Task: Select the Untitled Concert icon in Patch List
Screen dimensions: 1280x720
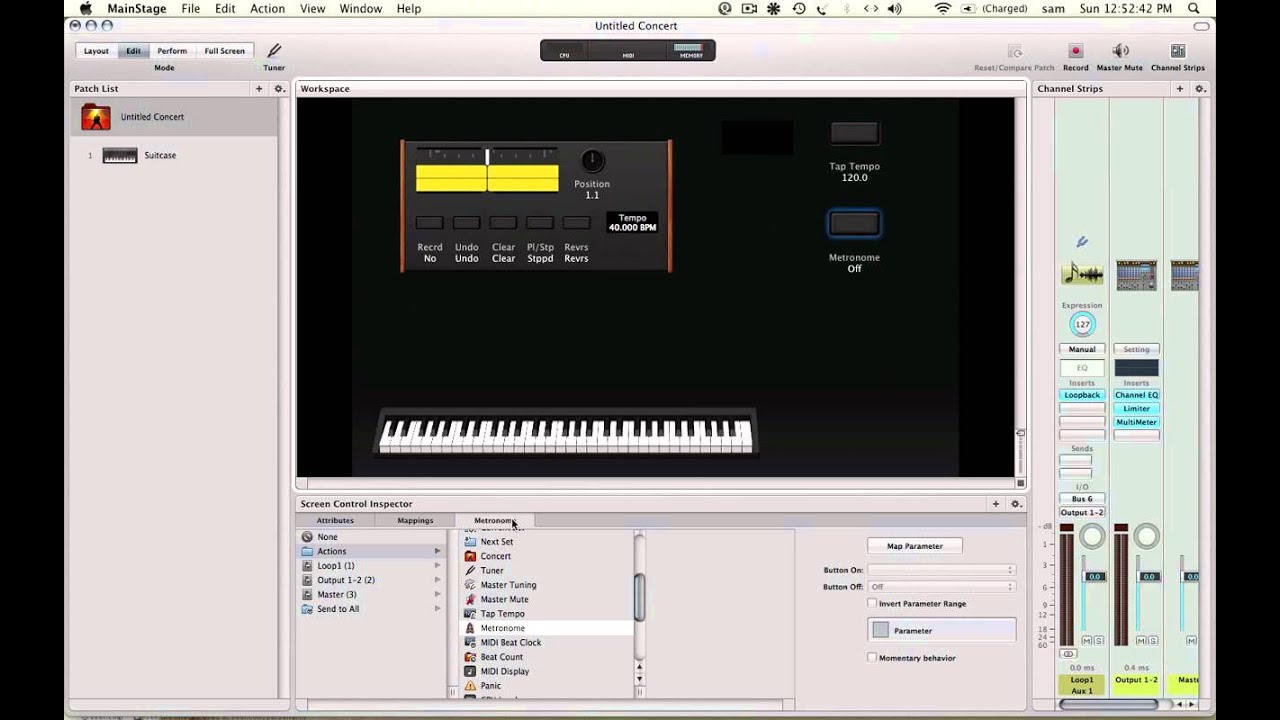Action: pos(96,117)
